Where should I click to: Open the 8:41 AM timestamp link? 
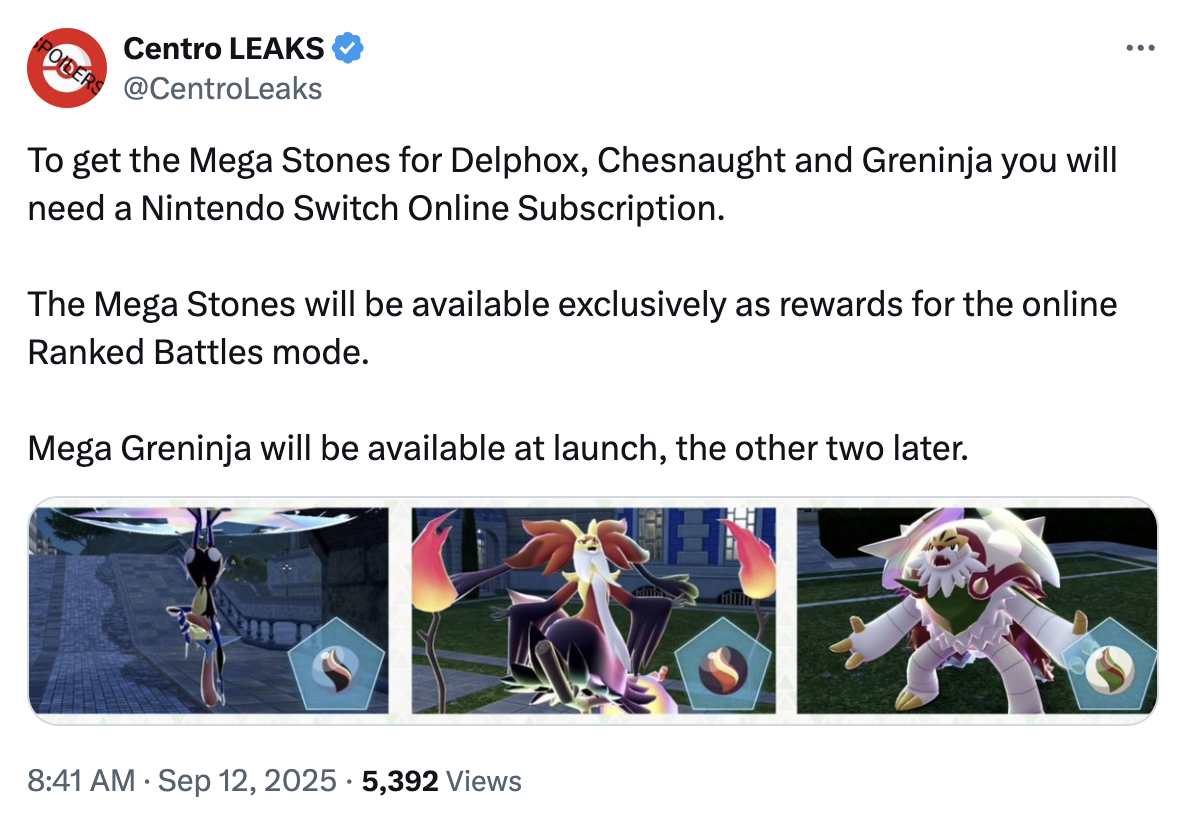(82, 781)
